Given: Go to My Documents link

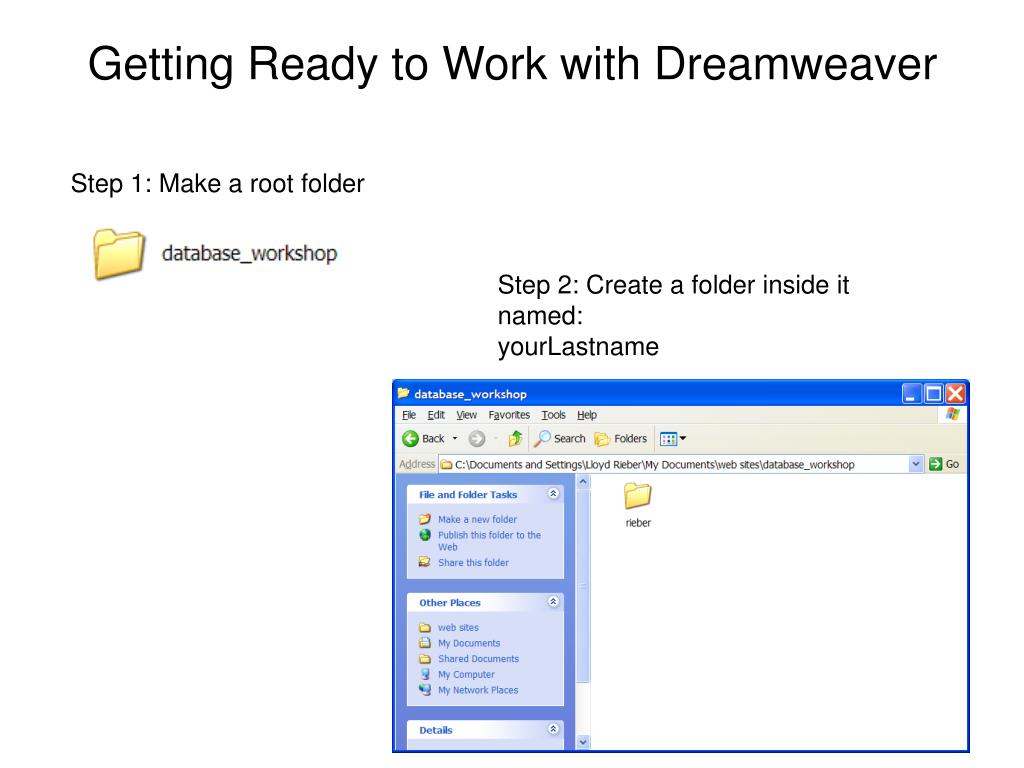Looking at the screenshot, I should coord(469,643).
